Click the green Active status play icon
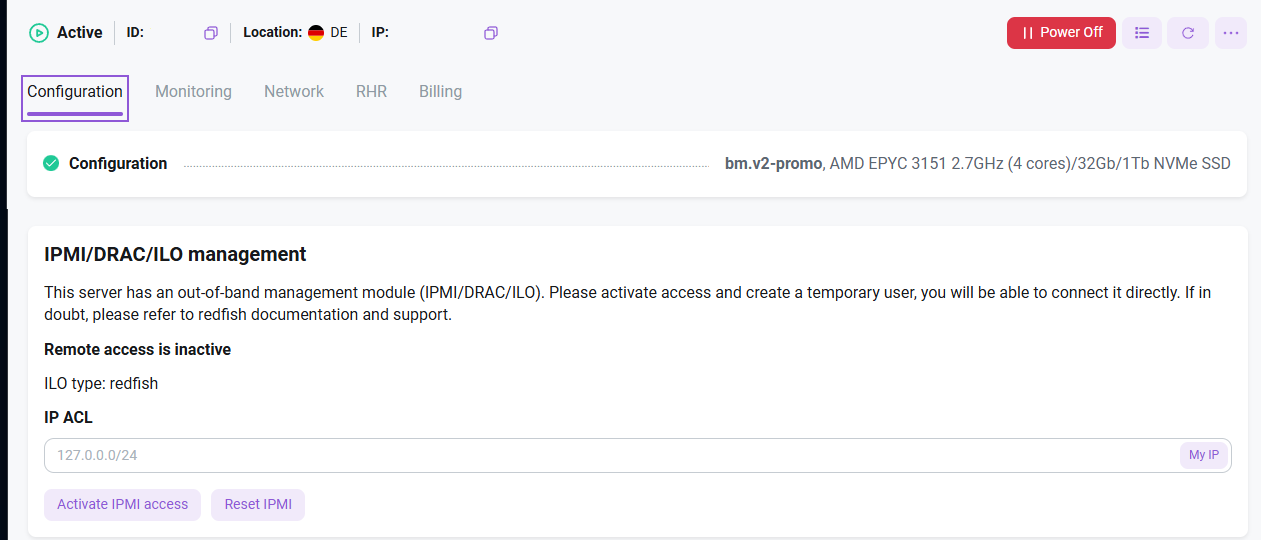Image resolution: width=1261 pixels, height=540 pixels. [39, 33]
